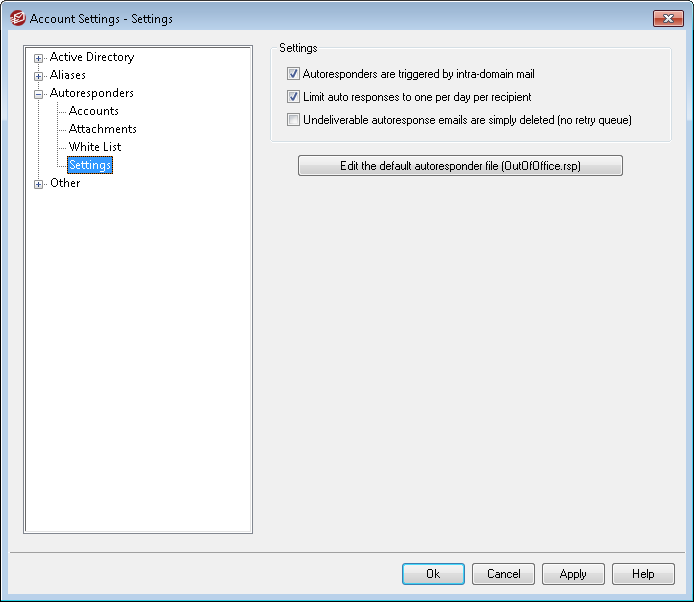Open the Accounts page under Autoresponders
Image resolution: width=694 pixels, height=602 pixels.
click(x=94, y=111)
